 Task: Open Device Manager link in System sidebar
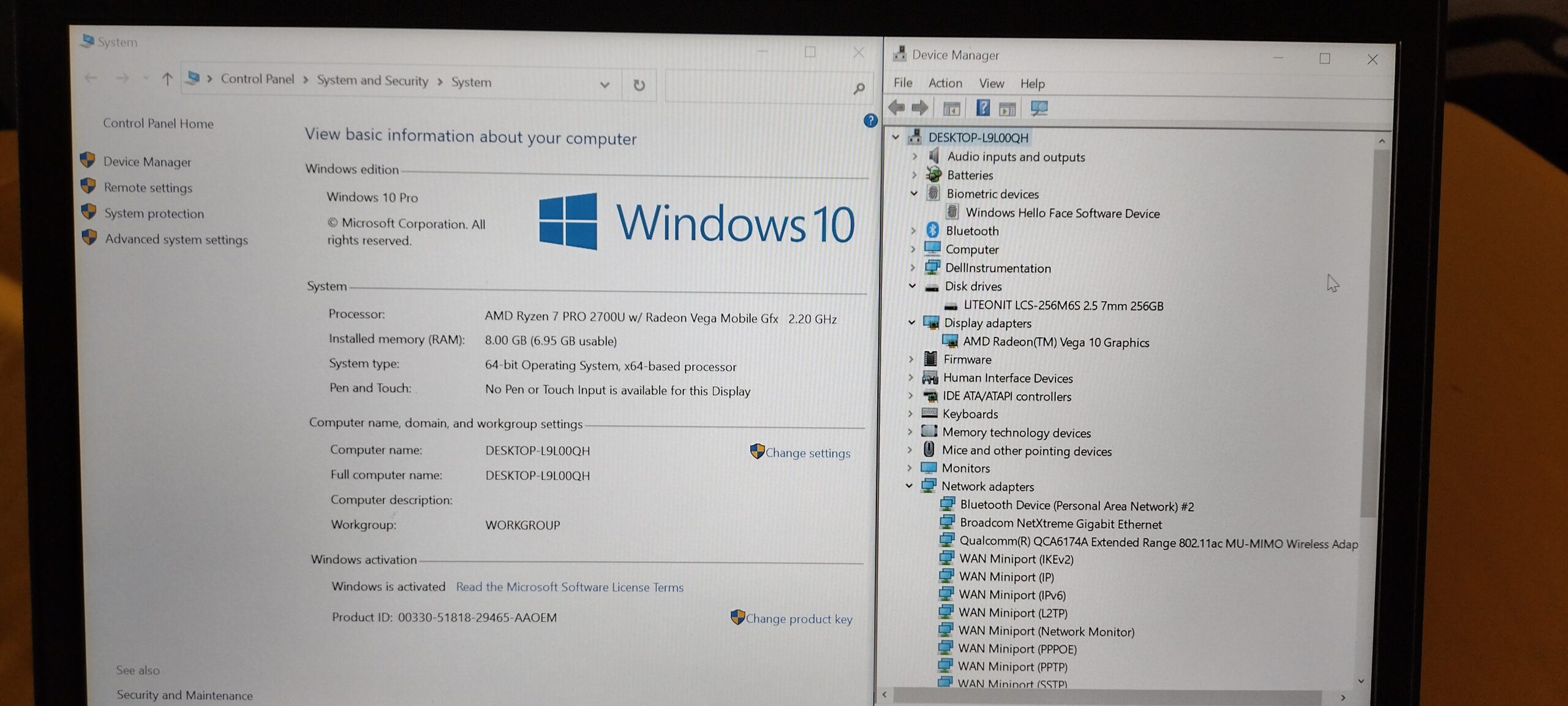[x=147, y=162]
